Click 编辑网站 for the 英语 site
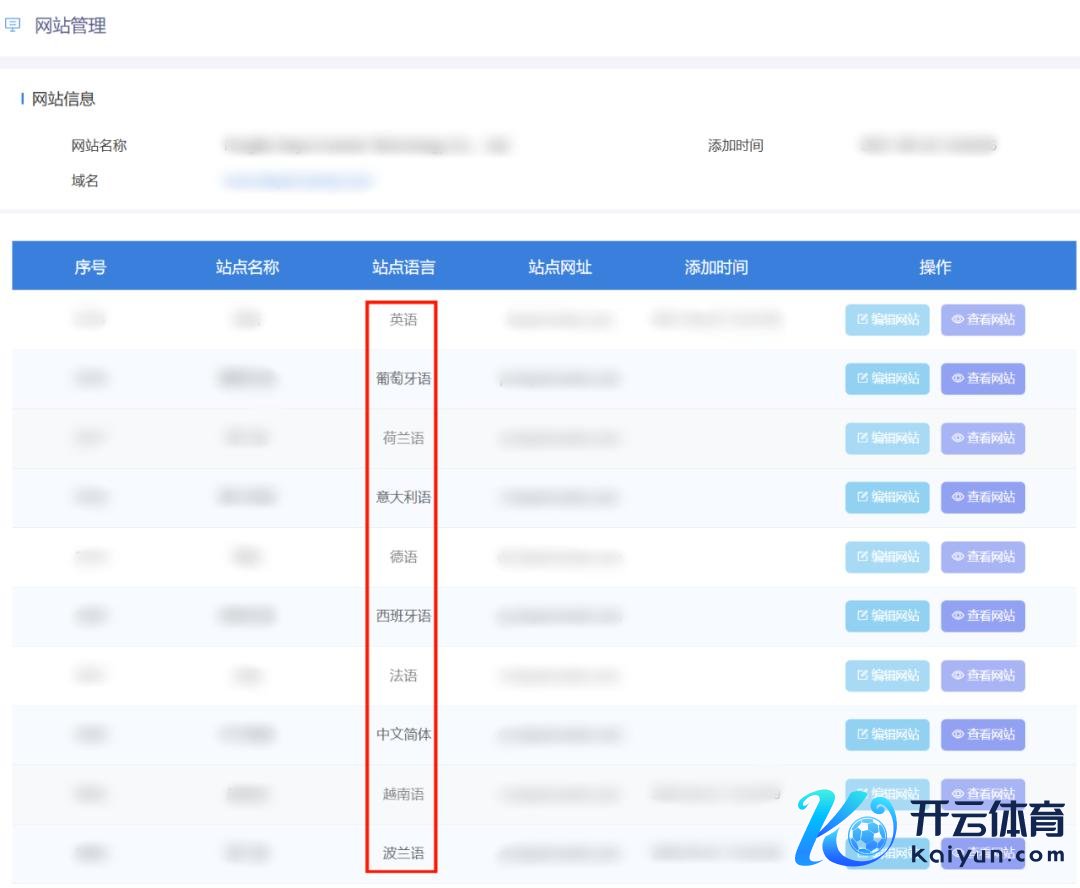The height and width of the screenshot is (888, 1080). tap(887, 320)
